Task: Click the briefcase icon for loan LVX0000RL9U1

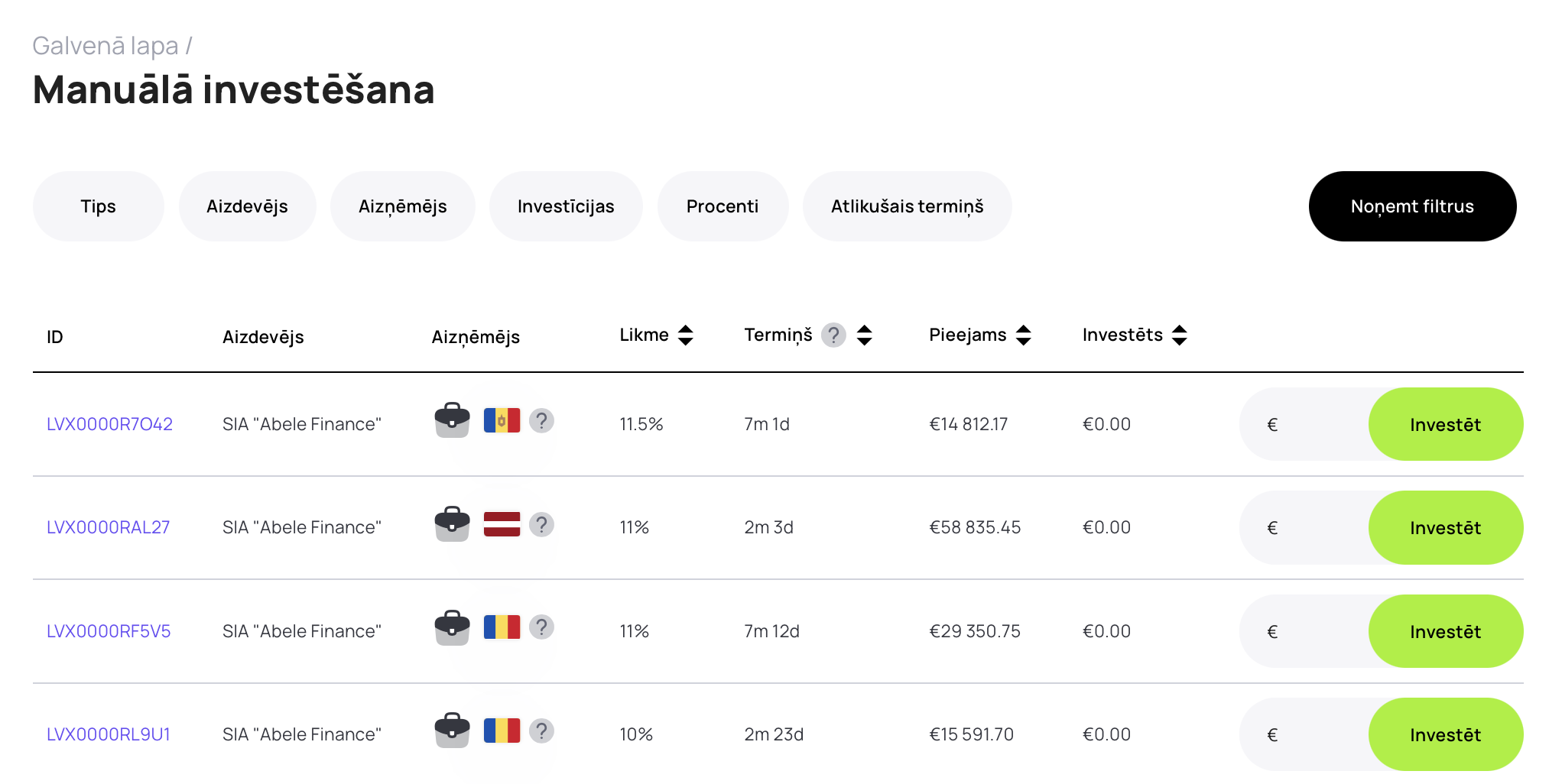Action: [x=452, y=731]
